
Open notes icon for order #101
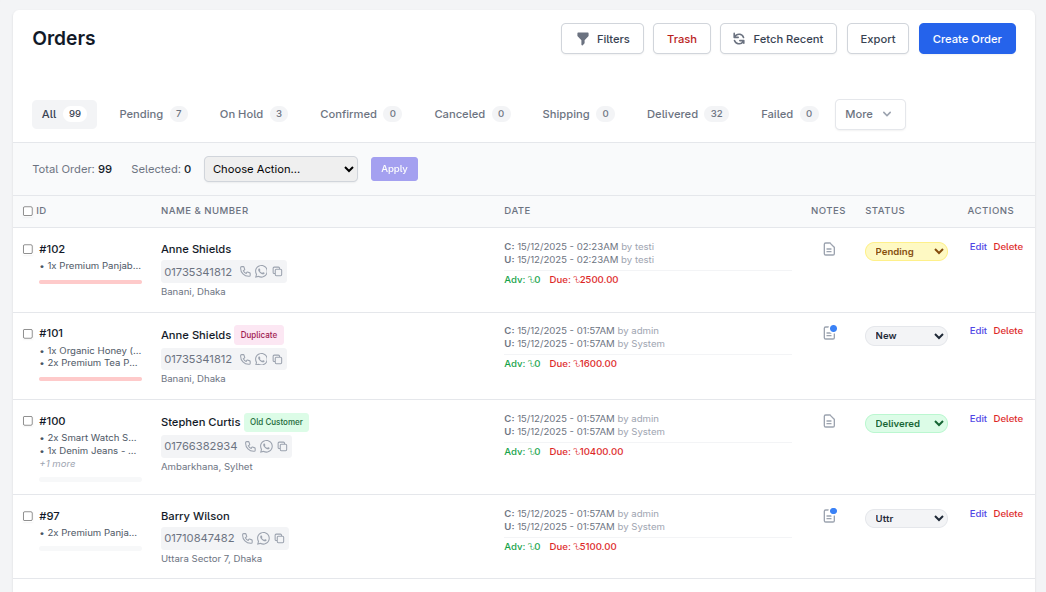pyautogui.click(x=829, y=333)
